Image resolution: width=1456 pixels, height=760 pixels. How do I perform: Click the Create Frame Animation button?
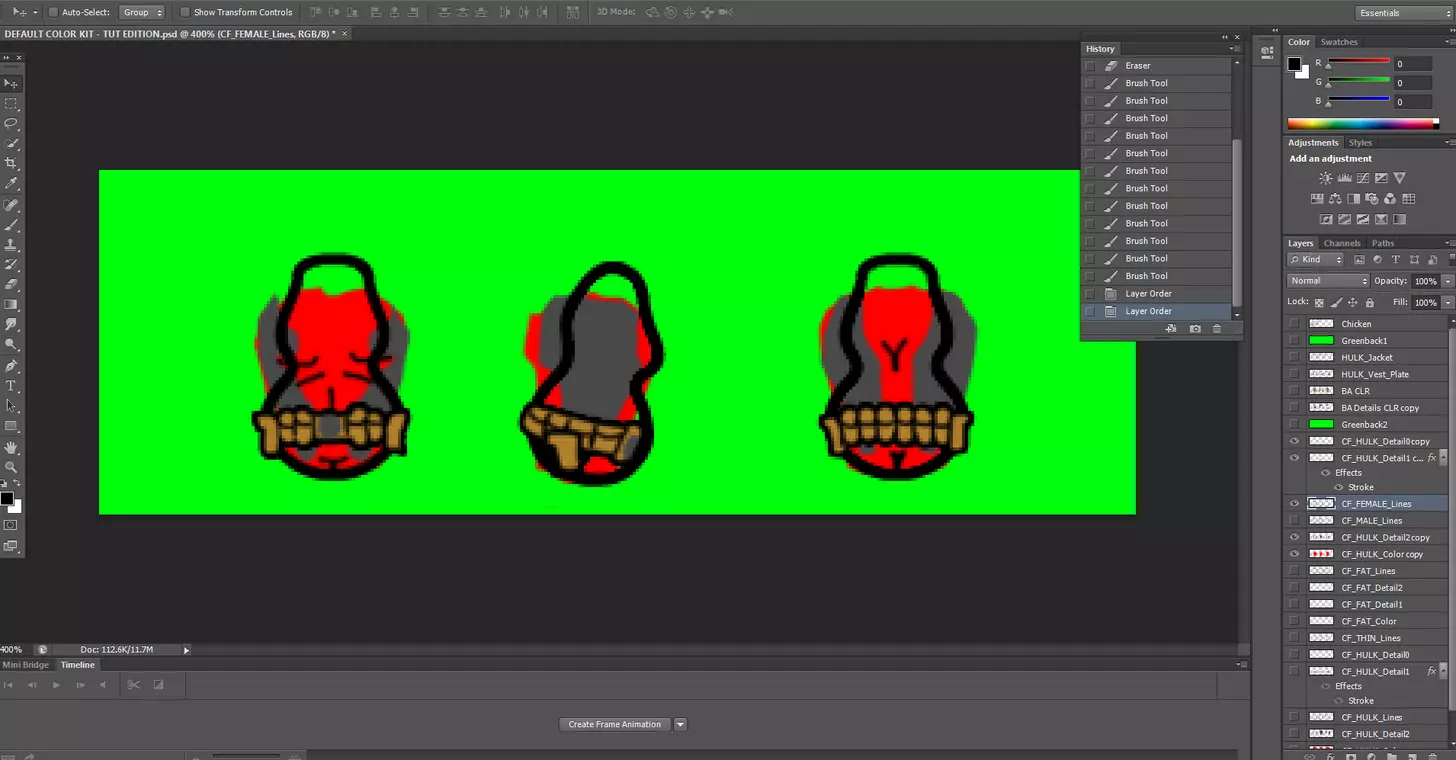point(615,724)
